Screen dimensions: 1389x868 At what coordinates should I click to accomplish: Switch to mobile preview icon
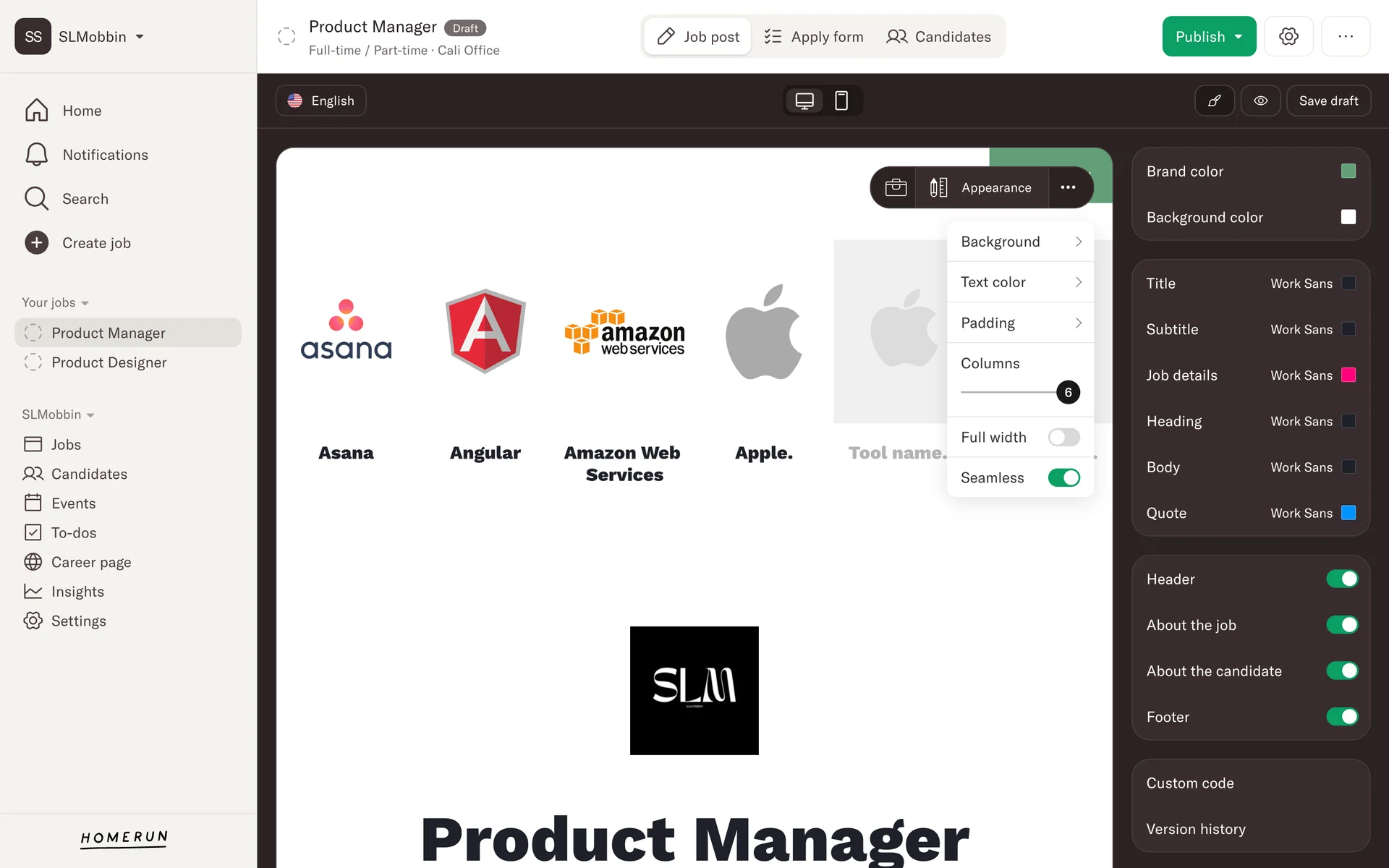click(841, 101)
